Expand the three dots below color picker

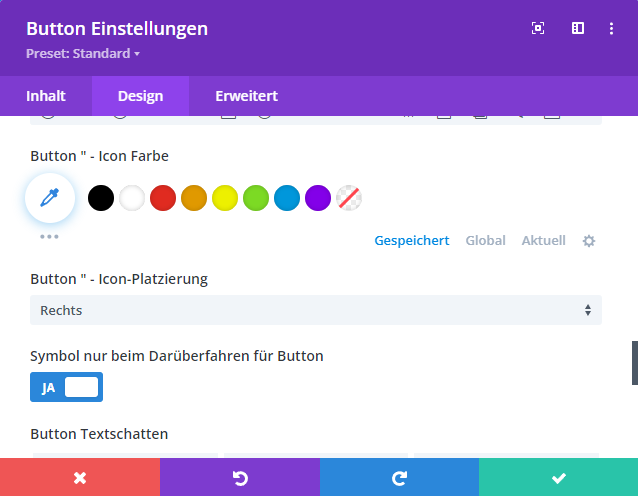[x=49, y=237]
